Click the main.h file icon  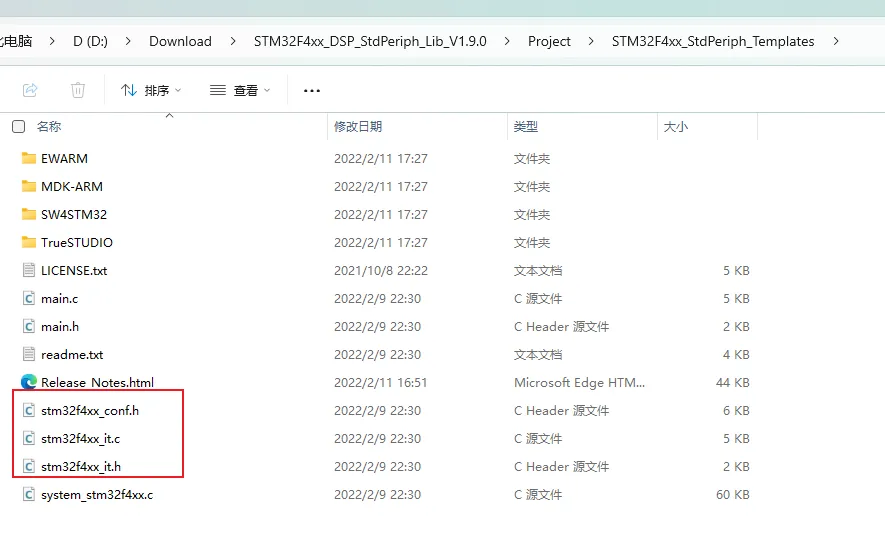point(29,326)
